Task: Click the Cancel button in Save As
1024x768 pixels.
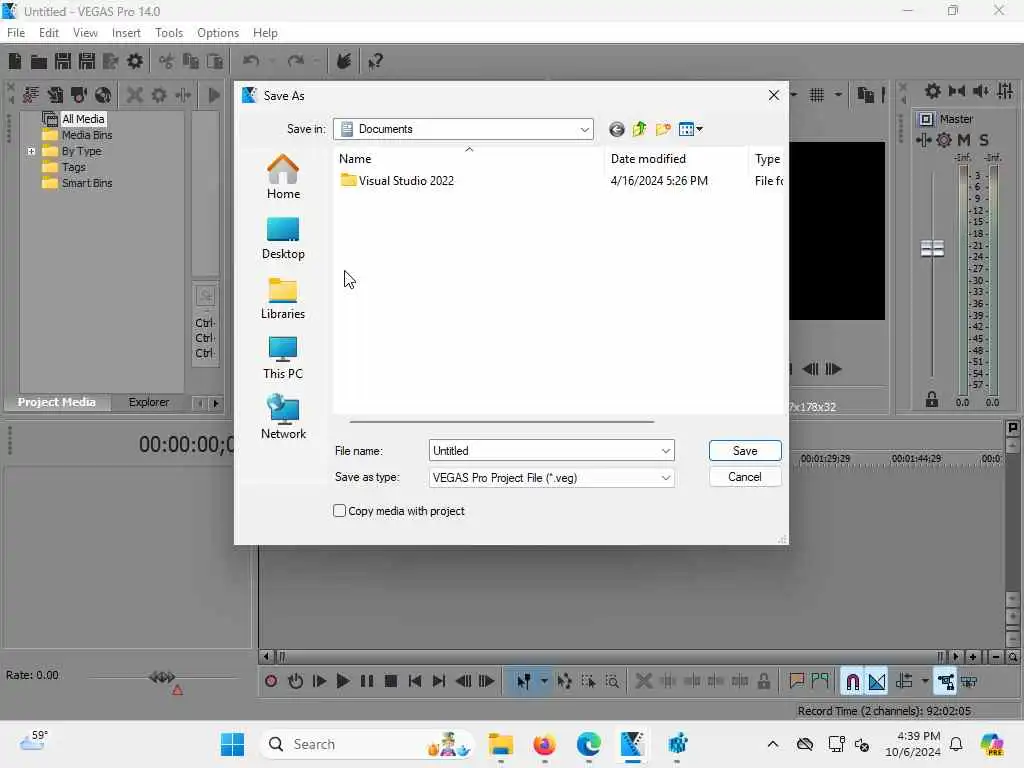Action: tap(744, 477)
